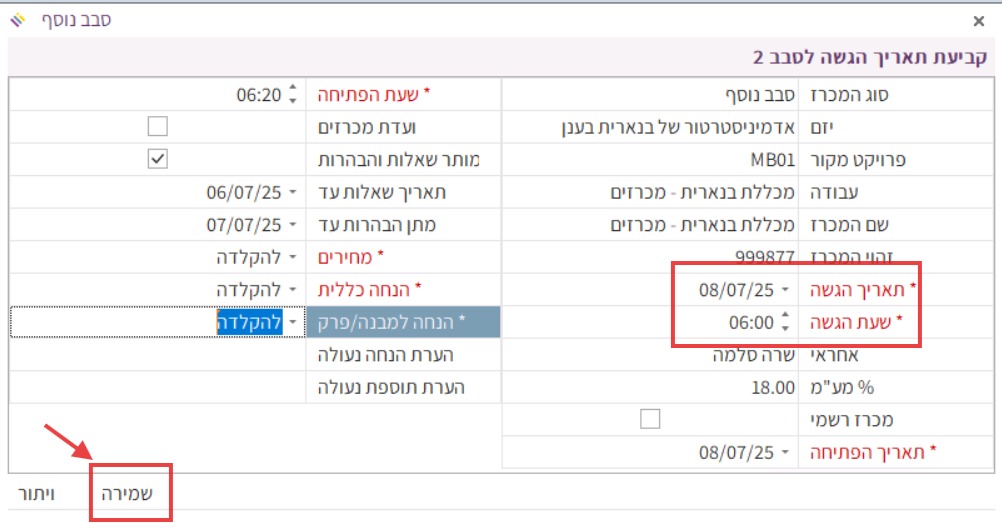Click the הערת הנחה נעולה value field
Screen dimensions: 1002x523
click(x=157, y=355)
